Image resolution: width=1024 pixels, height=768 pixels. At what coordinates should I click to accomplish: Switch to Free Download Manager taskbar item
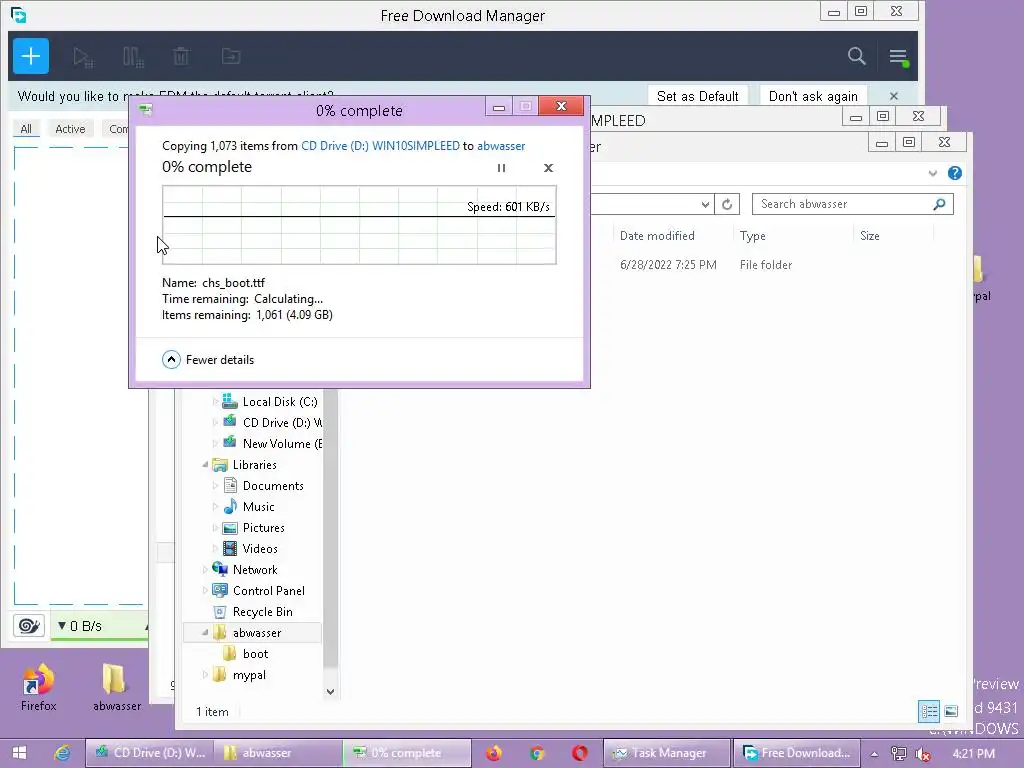(796, 753)
